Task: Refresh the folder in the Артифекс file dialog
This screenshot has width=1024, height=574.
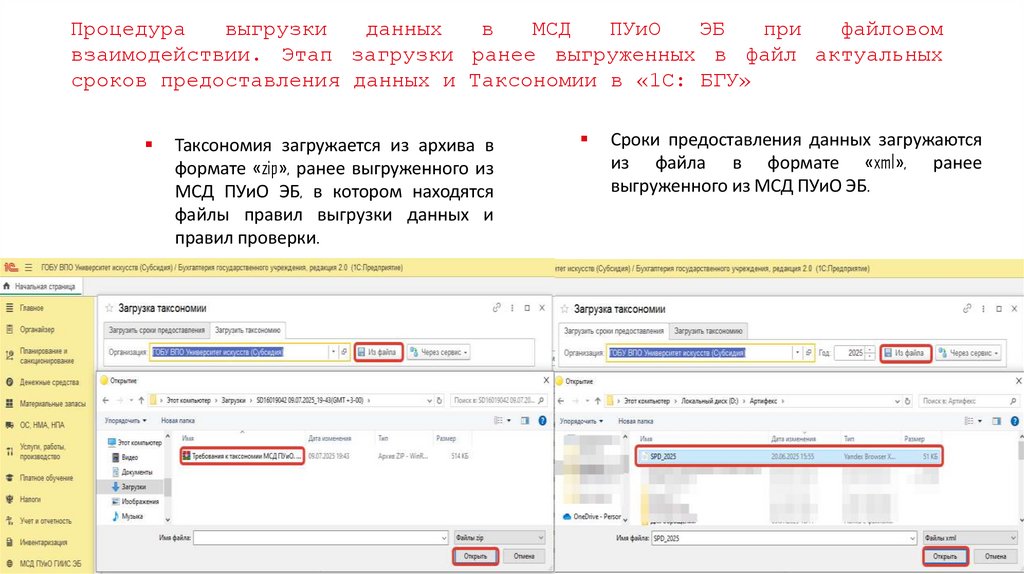Action: 908,401
